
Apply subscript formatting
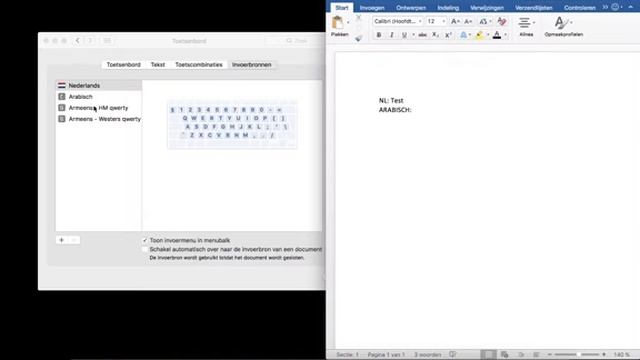(x=435, y=35)
